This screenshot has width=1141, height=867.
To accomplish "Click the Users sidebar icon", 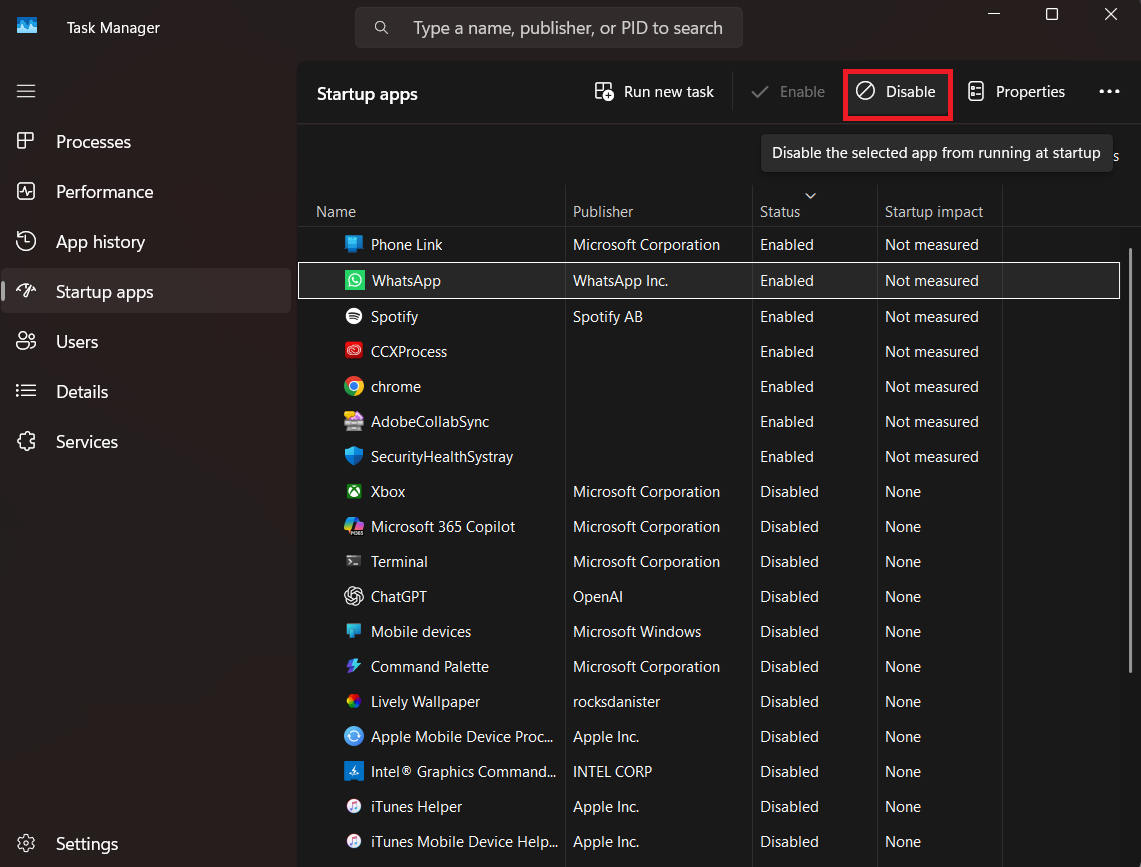I will click(x=26, y=341).
